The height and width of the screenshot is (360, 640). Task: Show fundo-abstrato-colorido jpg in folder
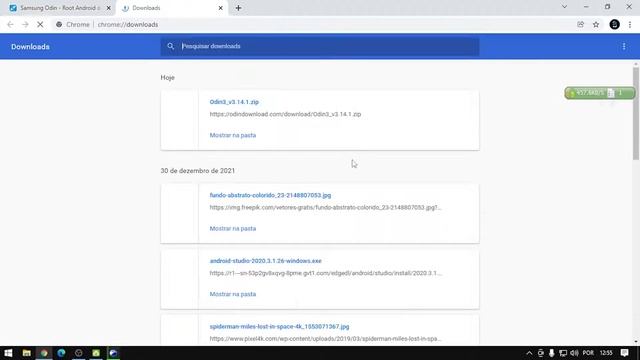tap(233, 229)
